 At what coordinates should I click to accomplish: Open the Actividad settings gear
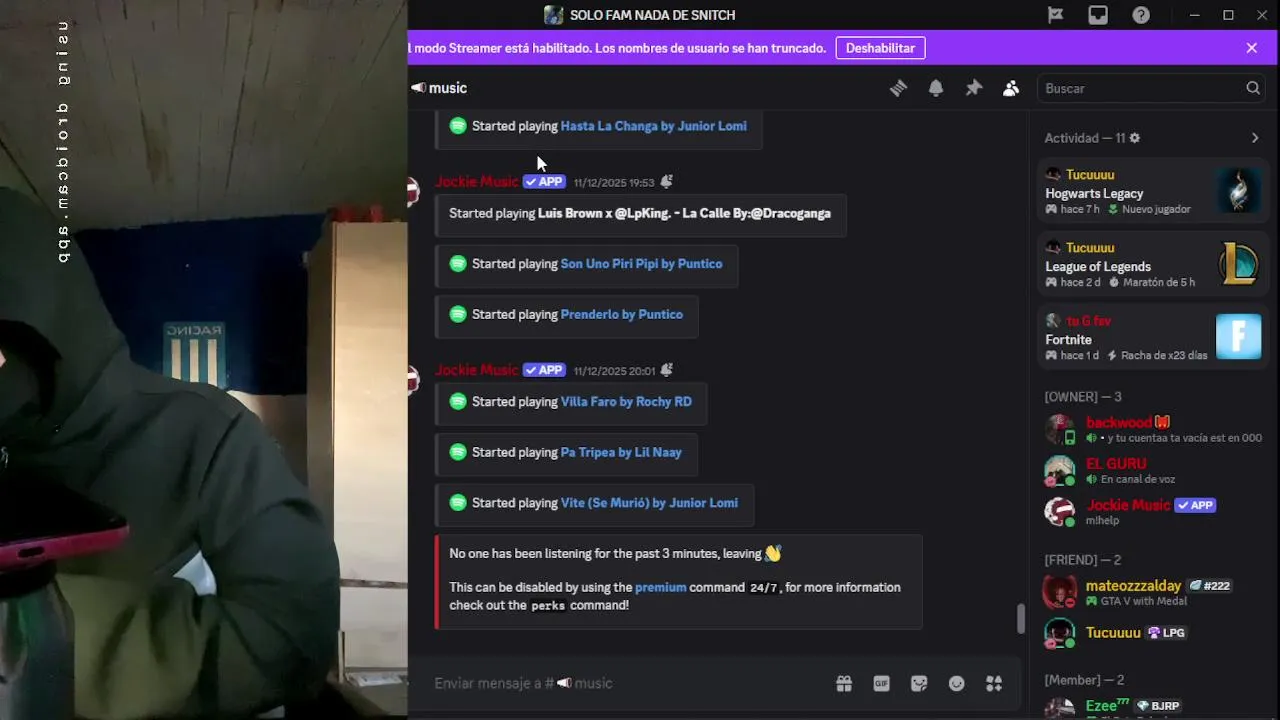click(1134, 138)
